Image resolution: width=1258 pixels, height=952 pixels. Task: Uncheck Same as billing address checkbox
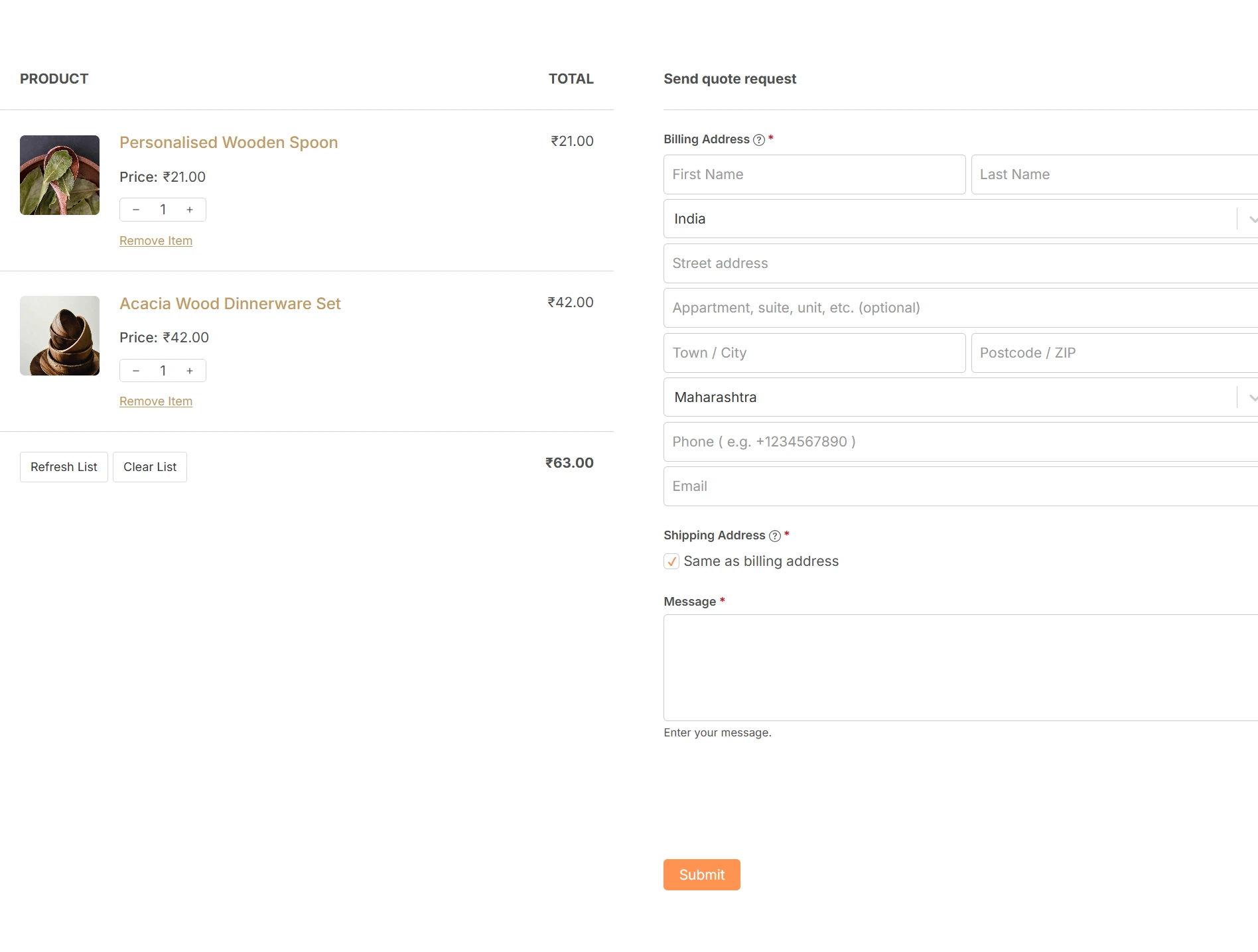point(671,562)
